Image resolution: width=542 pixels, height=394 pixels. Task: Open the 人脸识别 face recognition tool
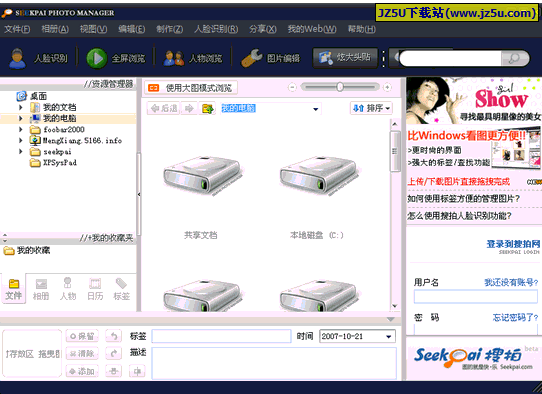[39, 58]
